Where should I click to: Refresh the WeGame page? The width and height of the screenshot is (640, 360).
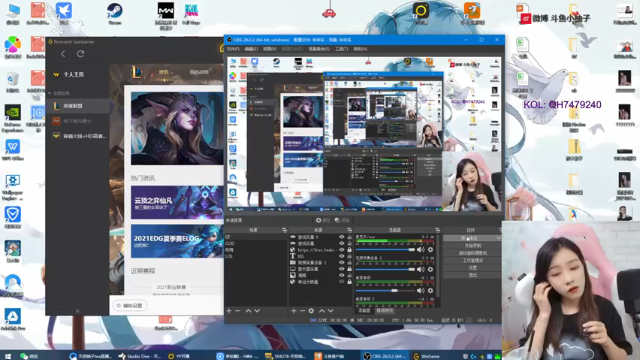point(80,53)
